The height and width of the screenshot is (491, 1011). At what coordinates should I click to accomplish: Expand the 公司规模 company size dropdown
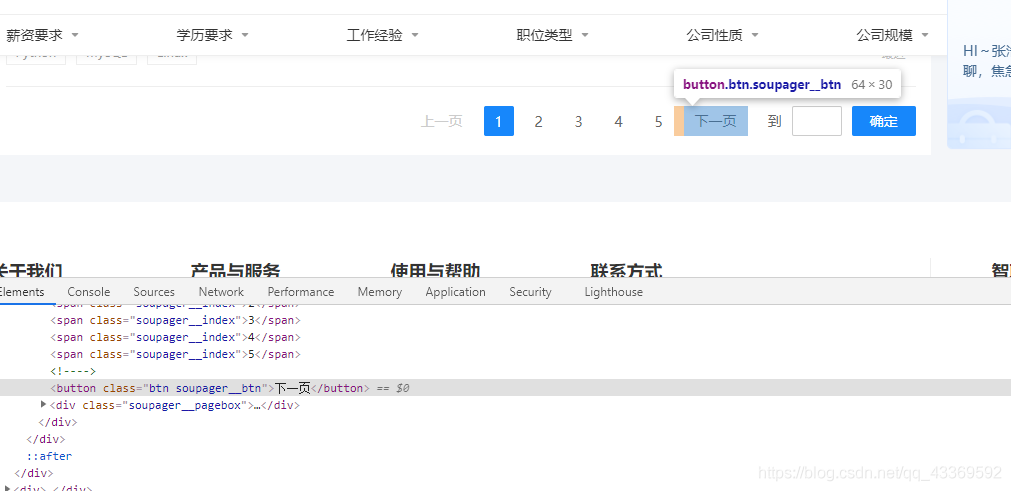(x=892, y=35)
